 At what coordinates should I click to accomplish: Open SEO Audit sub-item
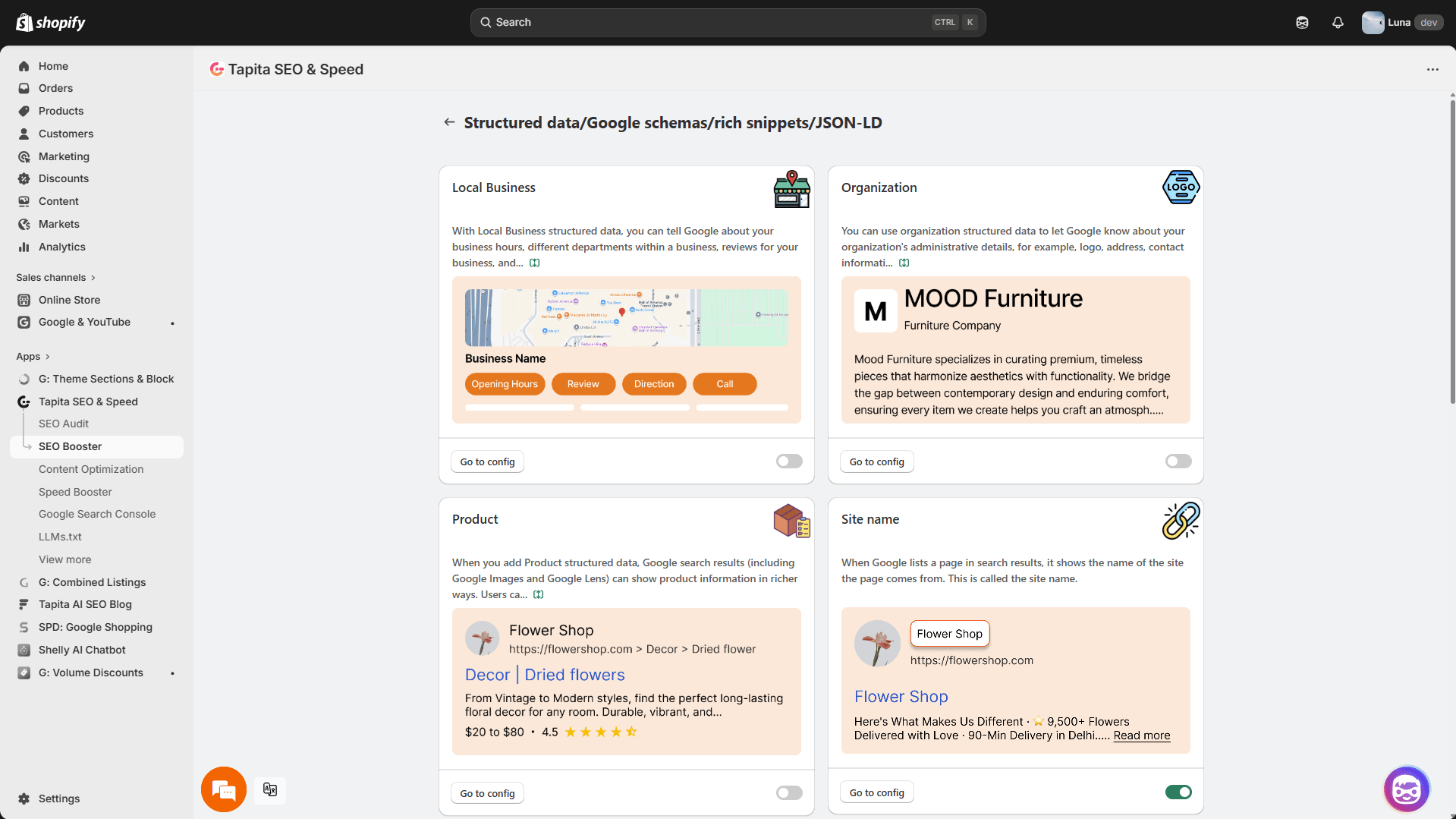point(64,424)
